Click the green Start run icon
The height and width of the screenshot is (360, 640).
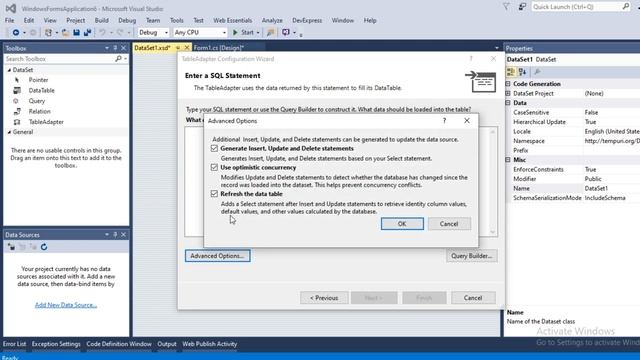235,32
